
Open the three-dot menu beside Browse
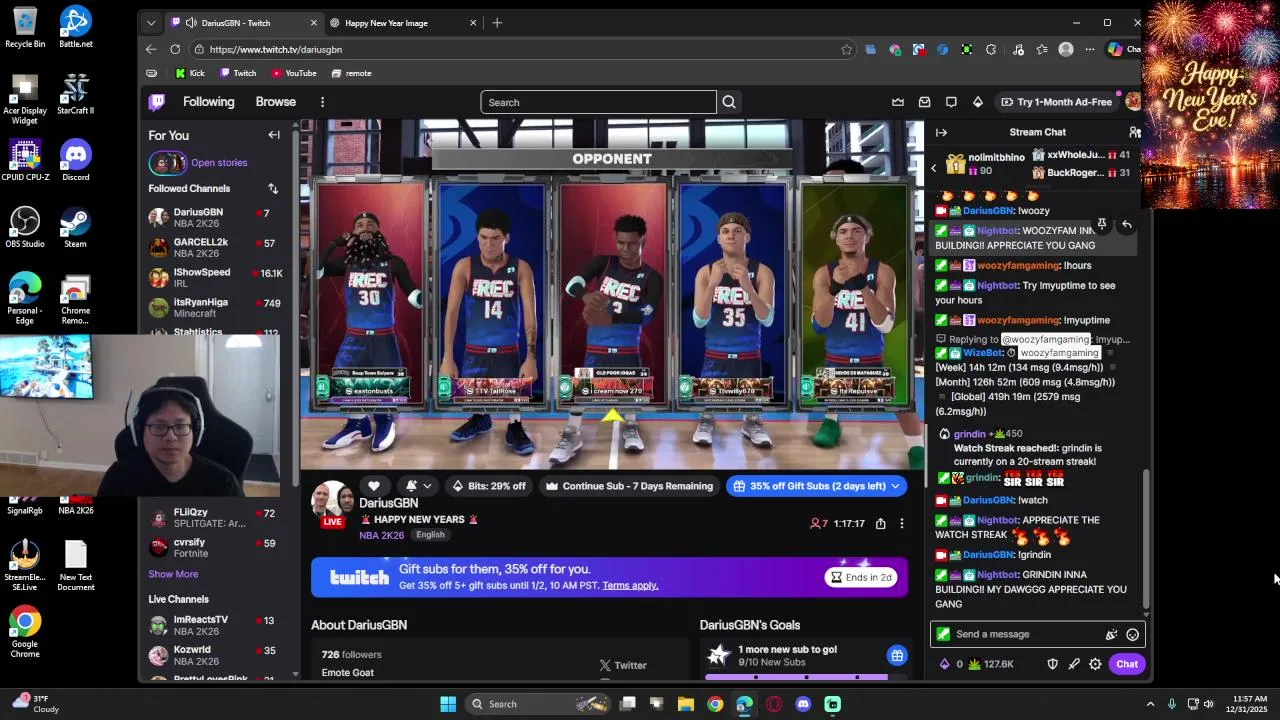point(322,102)
